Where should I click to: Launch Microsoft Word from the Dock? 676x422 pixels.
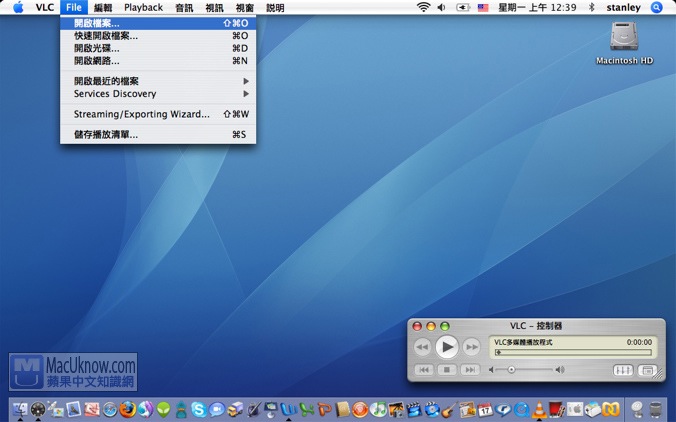[x=289, y=409]
